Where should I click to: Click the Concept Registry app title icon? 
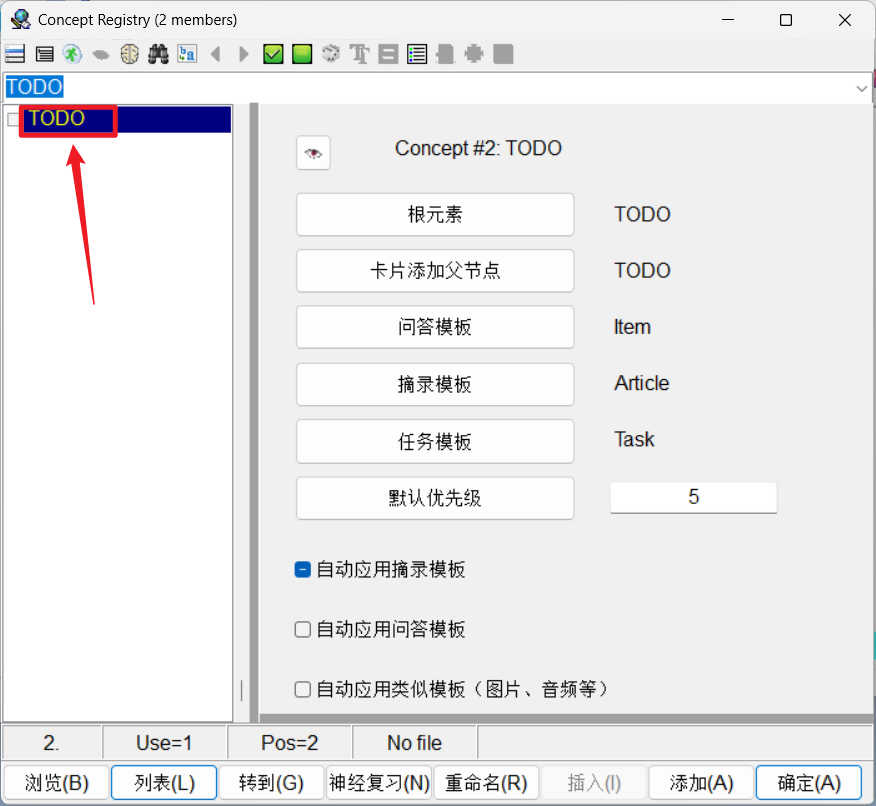tap(21, 20)
